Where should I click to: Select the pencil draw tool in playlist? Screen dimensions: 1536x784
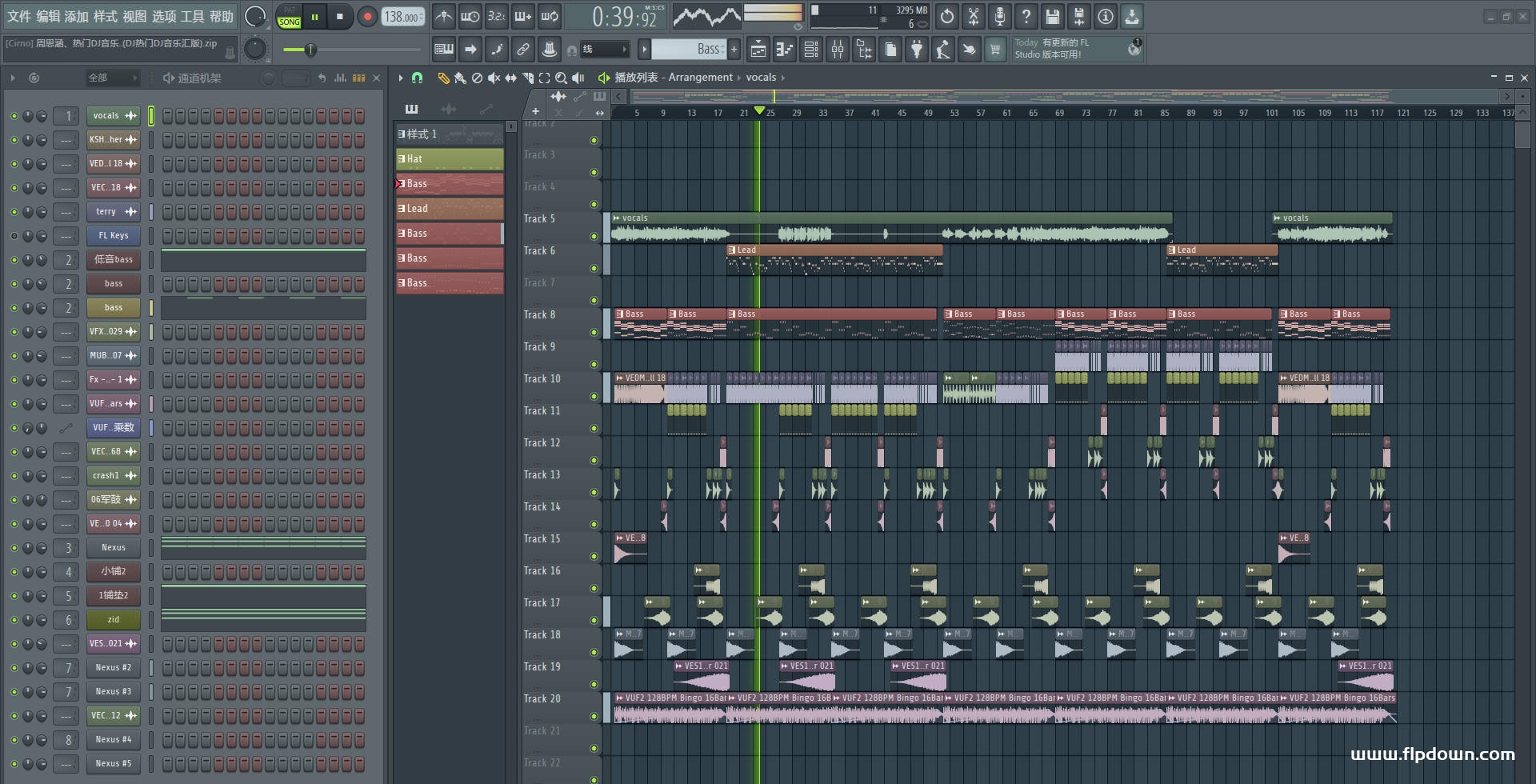point(443,78)
